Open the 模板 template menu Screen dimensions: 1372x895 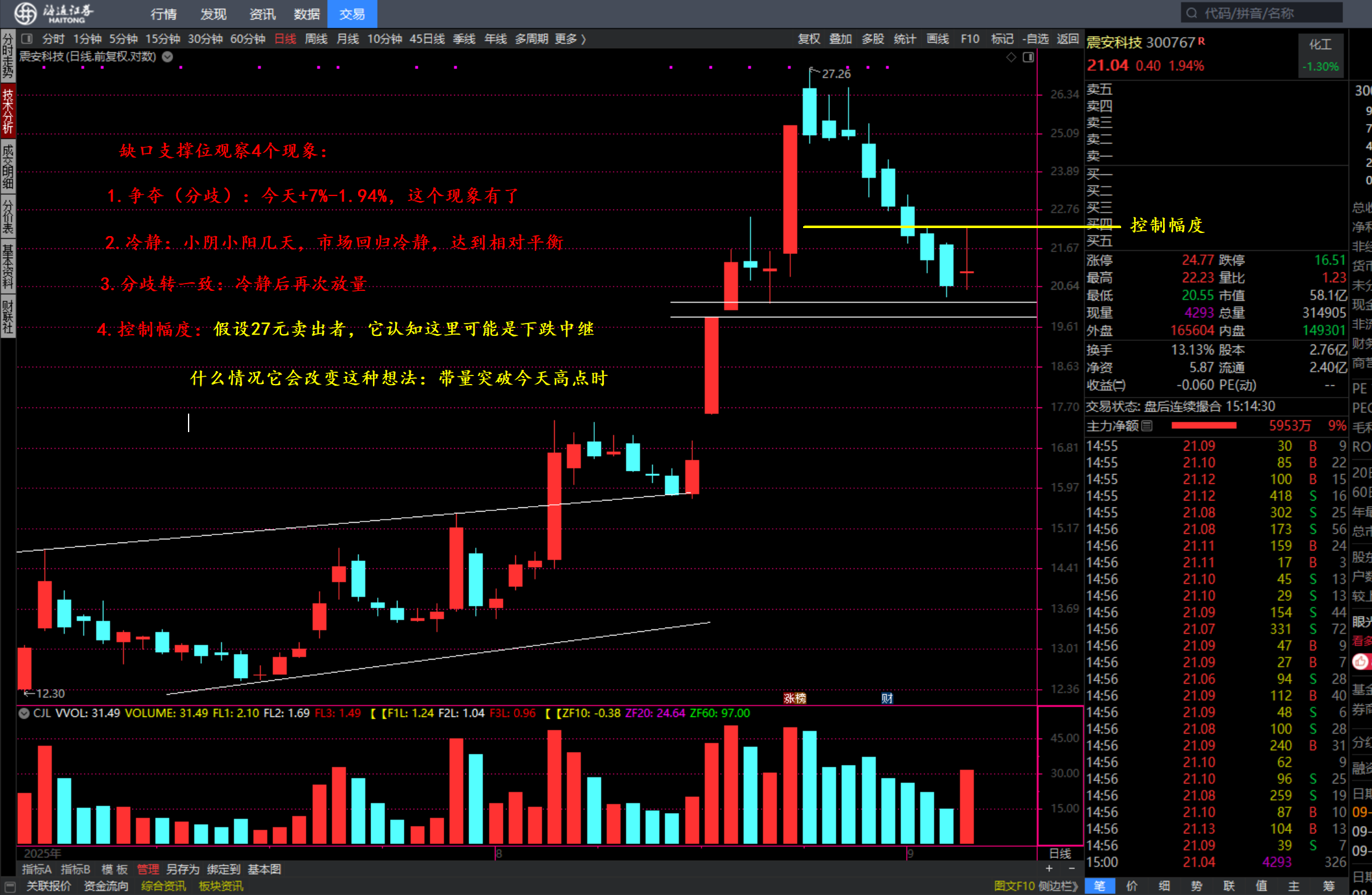[x=115, y=869]
